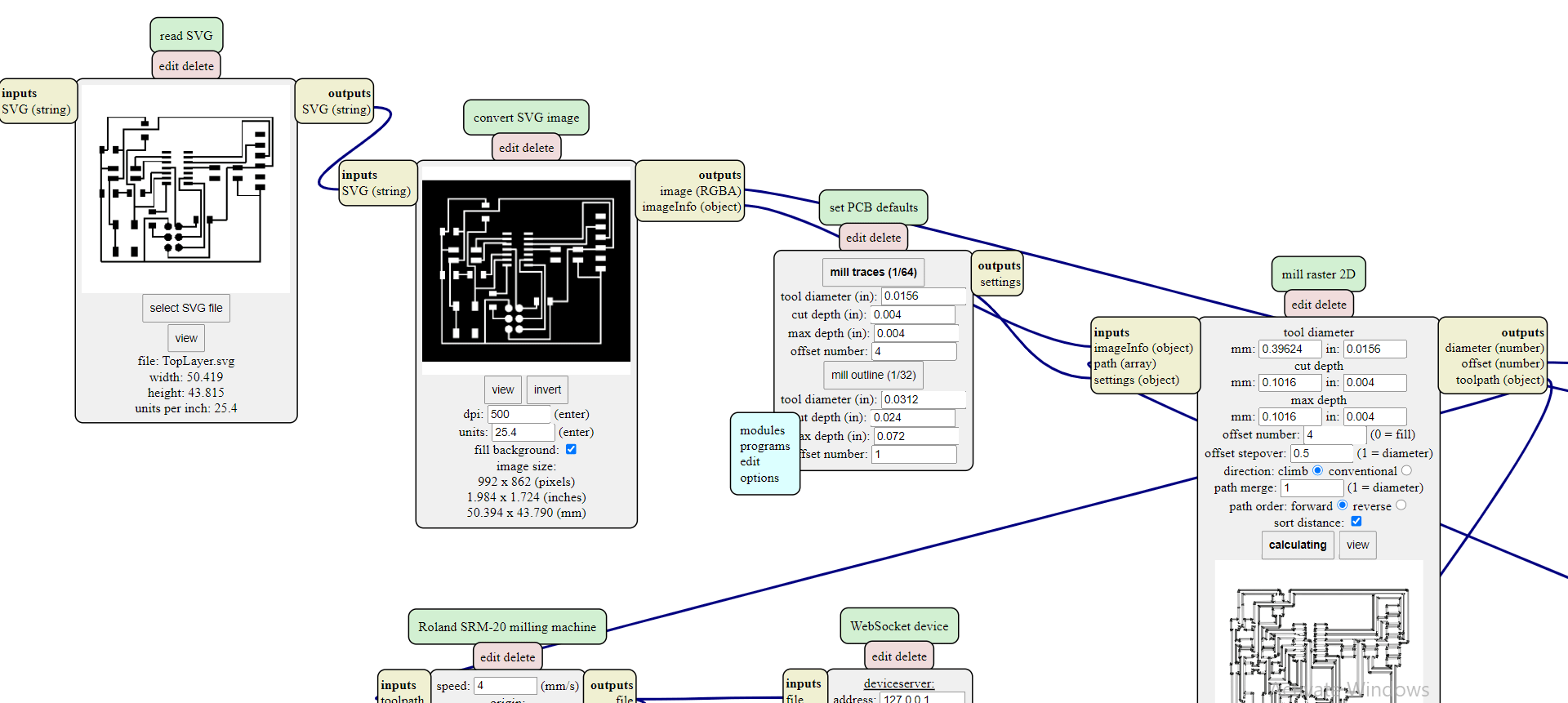Image resolution: width=1568 pixels, height=703 pixels.
Task: Click the black inverted PCB image preview
Action: [526, 271]
